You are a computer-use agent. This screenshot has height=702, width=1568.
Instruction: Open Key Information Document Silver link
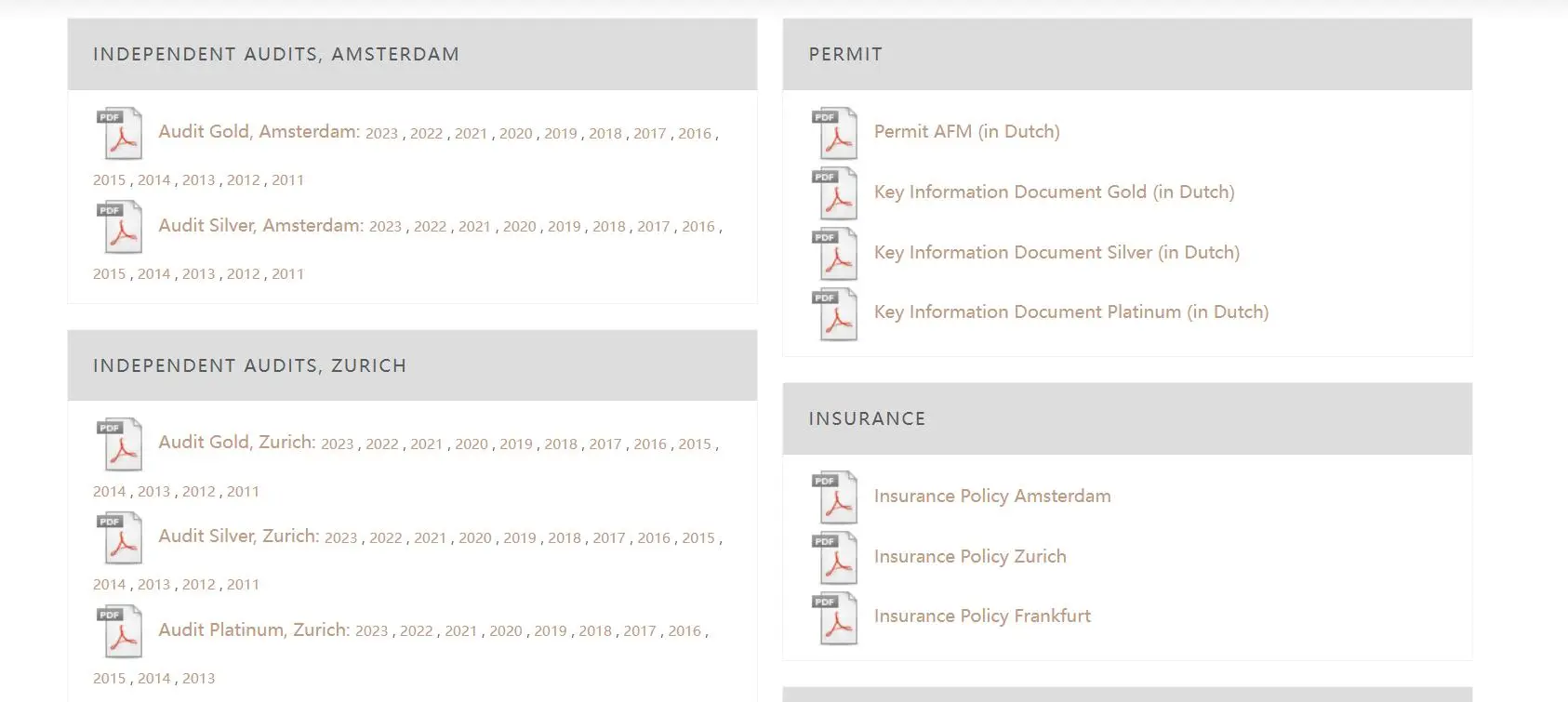pos(1056,253)
